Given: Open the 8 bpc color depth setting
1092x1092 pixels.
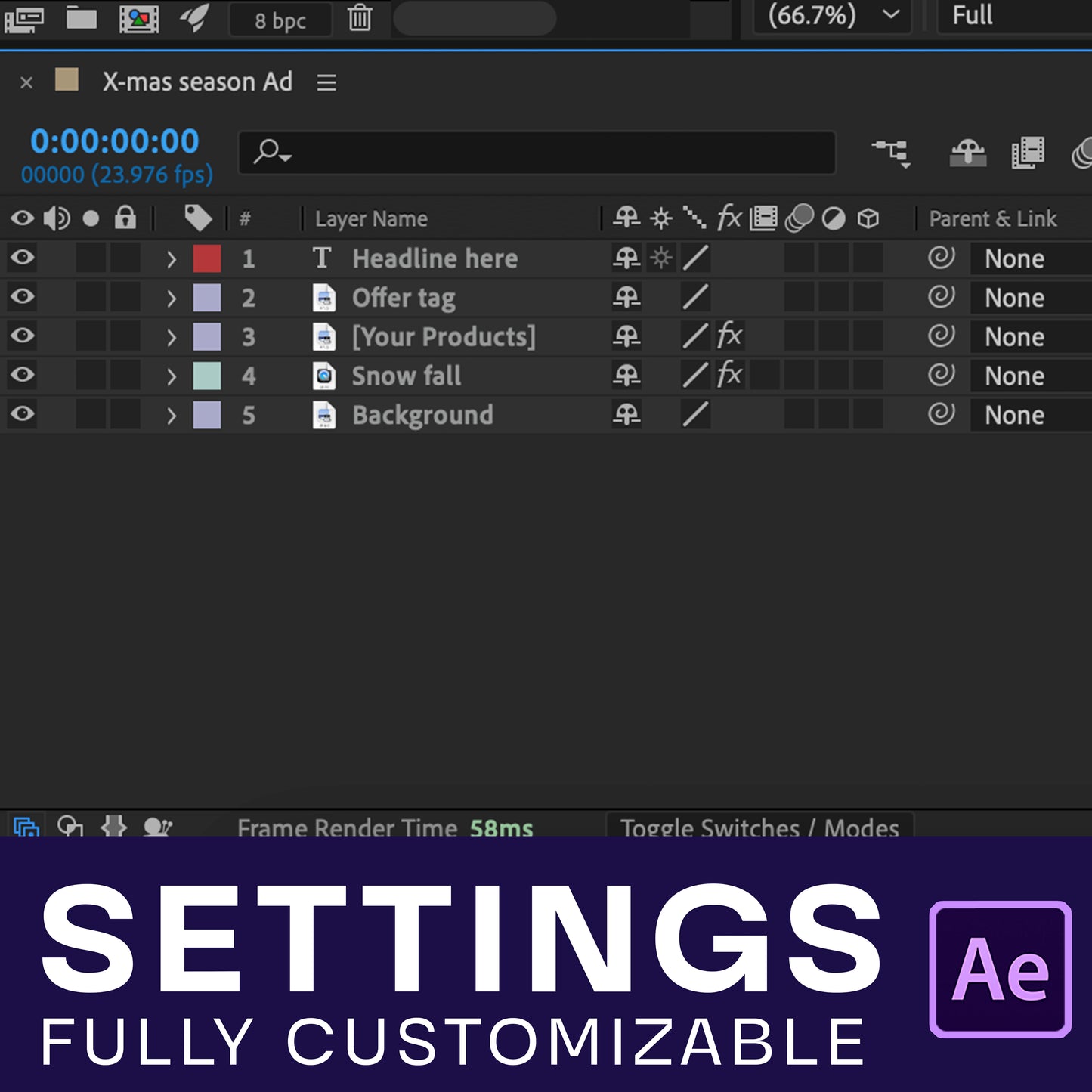Looking at the screenshot, I should point(280,20).
